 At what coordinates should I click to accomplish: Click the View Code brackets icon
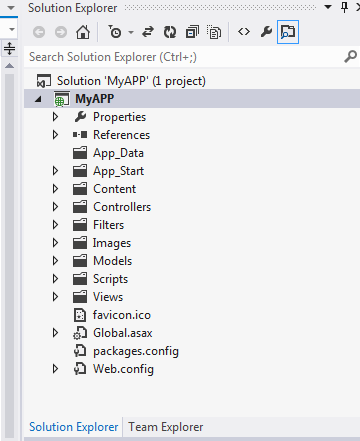coord(244,32)
